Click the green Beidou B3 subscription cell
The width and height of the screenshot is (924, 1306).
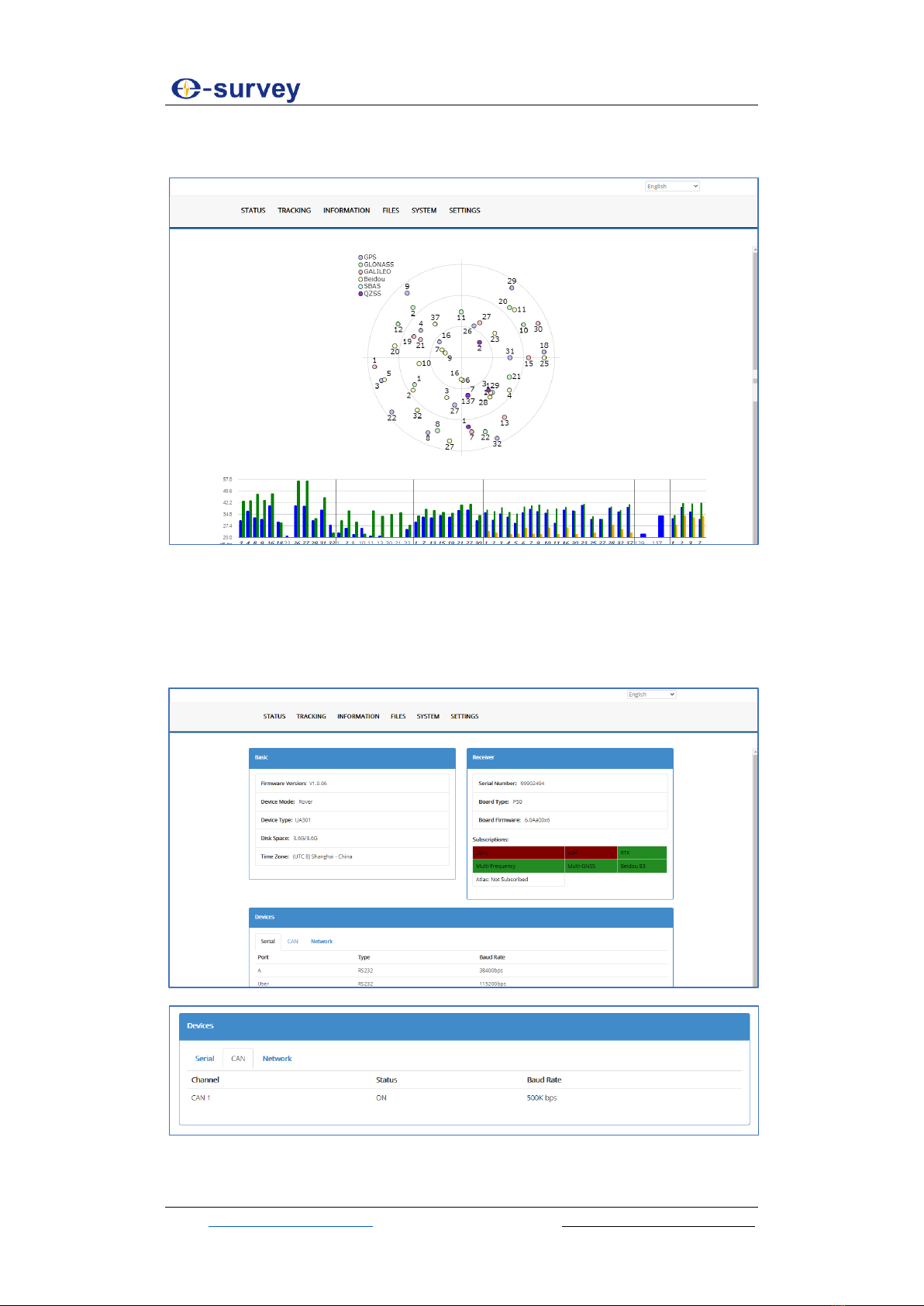coord(642,867)
